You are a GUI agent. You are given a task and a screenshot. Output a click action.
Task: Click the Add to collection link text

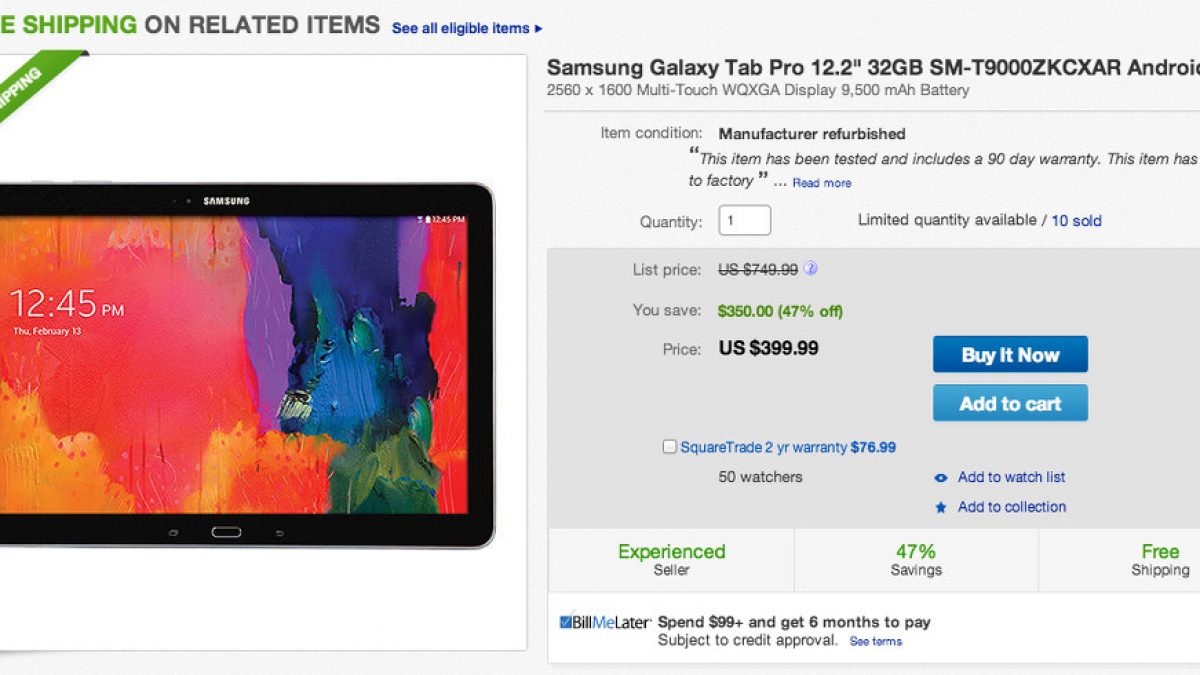click(1012, 507)
